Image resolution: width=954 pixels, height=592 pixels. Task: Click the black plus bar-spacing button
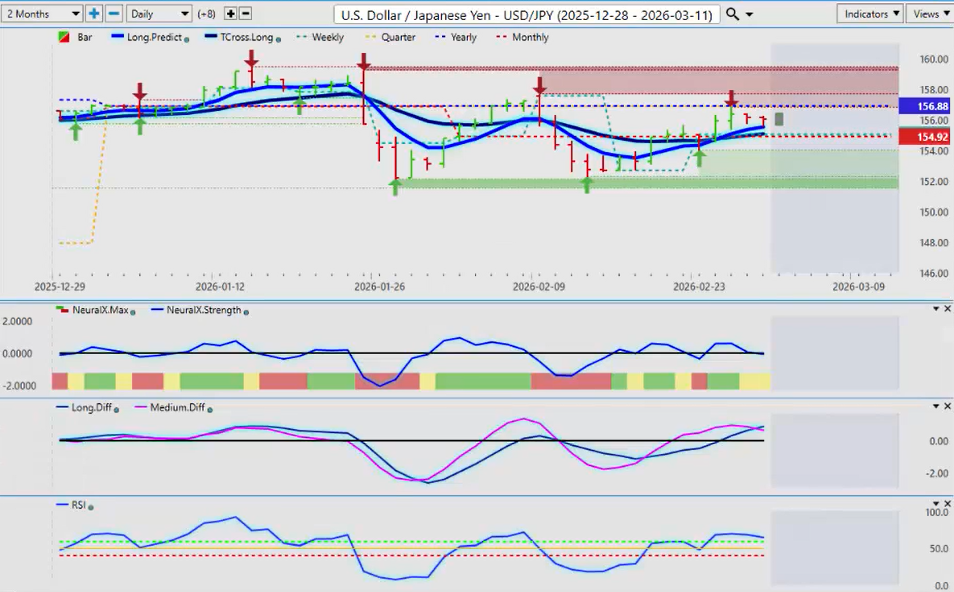pos(231,13)
